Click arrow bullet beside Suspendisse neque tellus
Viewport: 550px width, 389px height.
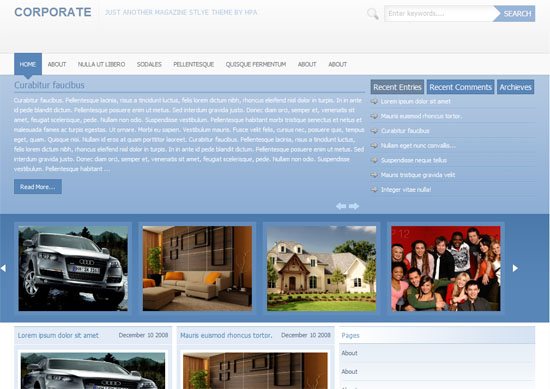tap(374, 160)
